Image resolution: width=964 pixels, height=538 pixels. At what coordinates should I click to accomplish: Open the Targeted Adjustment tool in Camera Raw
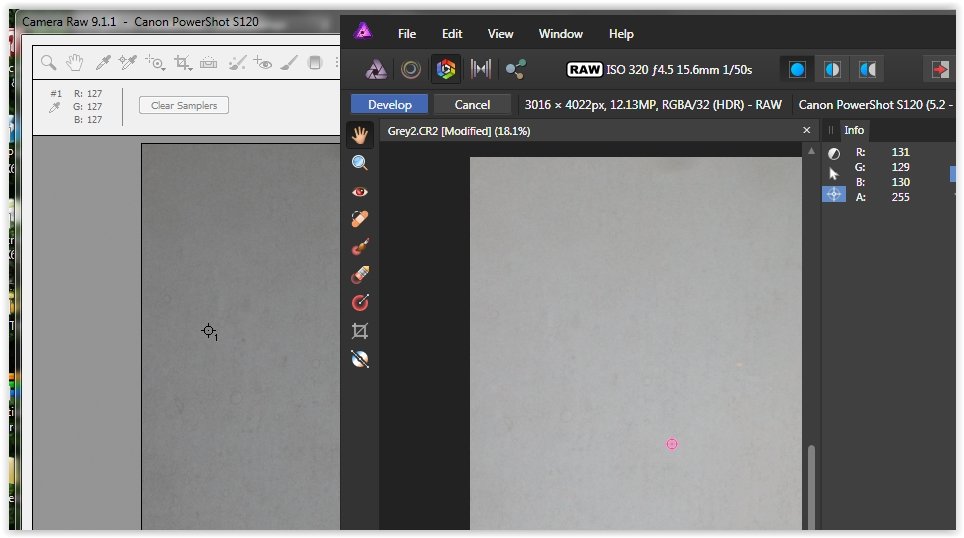(x=155, y=62)
